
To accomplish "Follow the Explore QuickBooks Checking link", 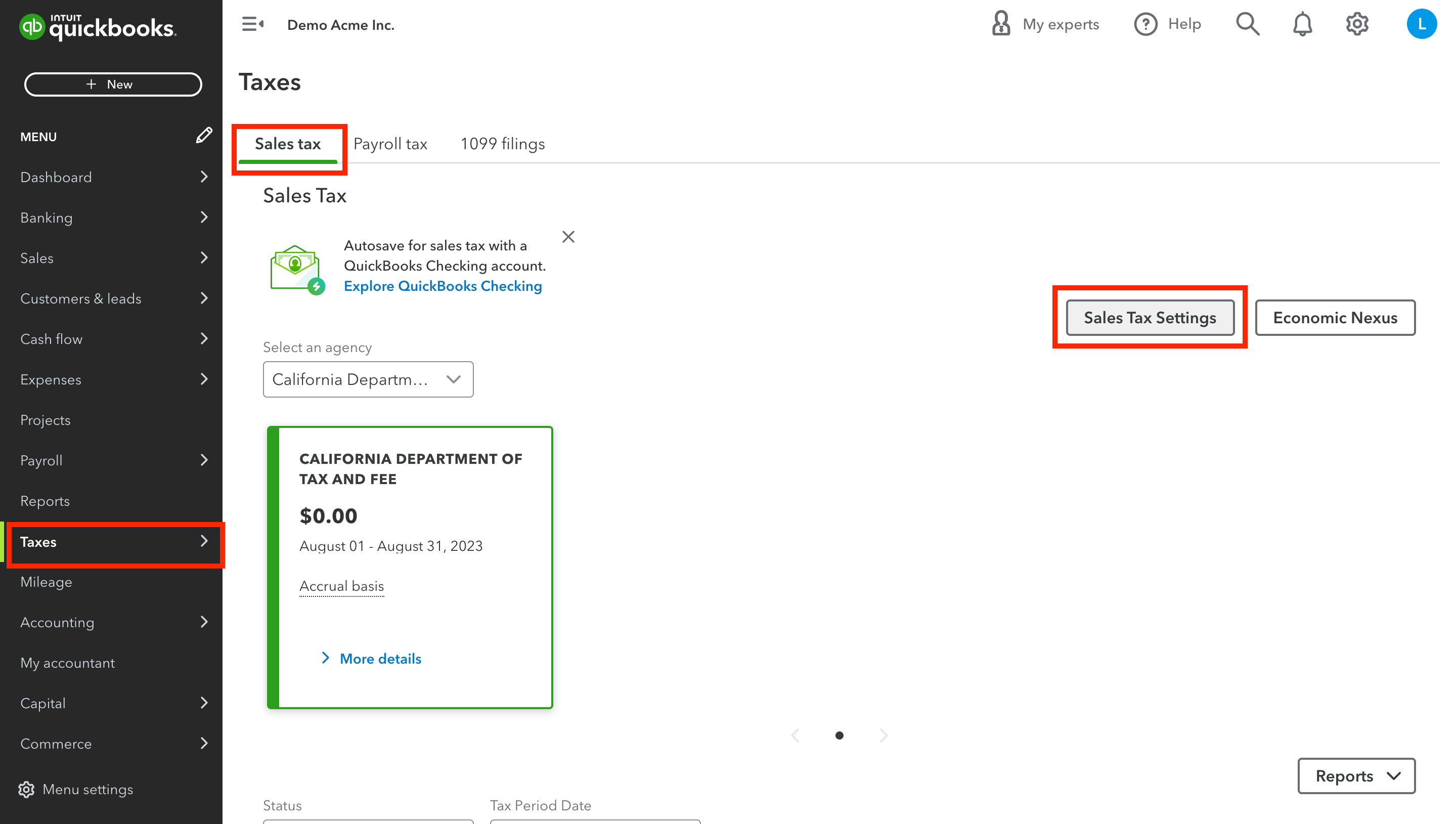I will pos(443,286).
